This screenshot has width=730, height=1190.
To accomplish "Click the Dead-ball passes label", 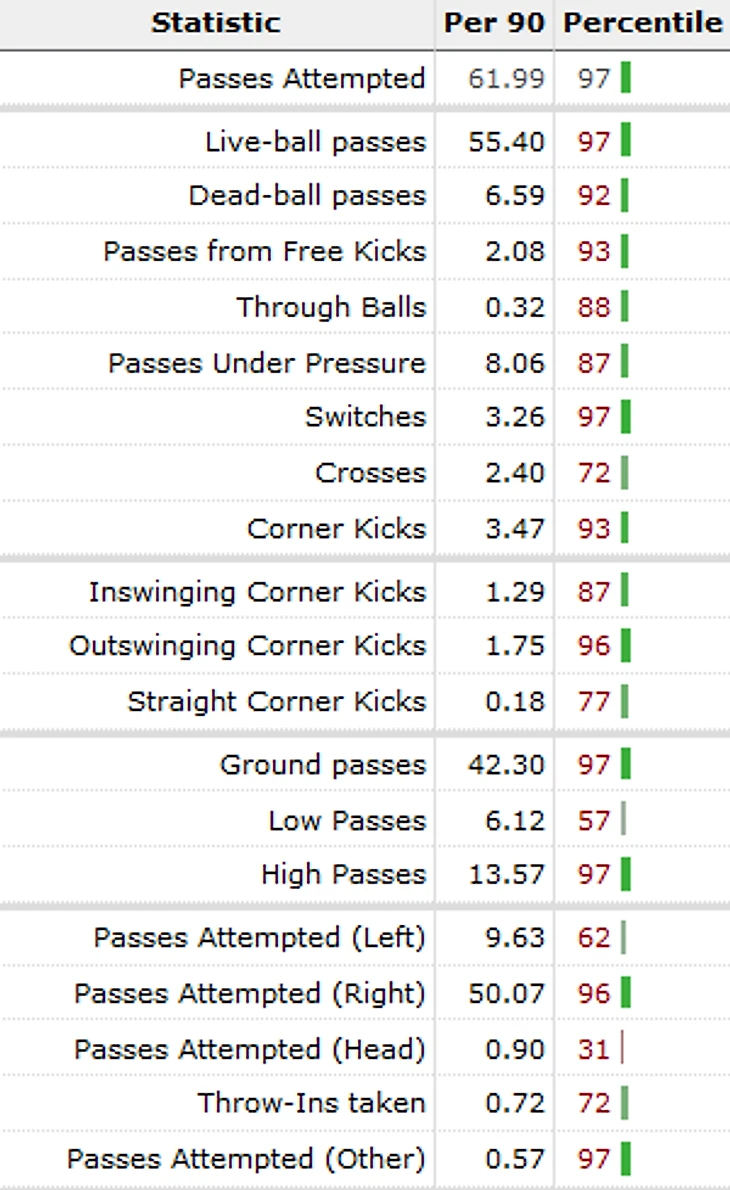I will (307, 195).
